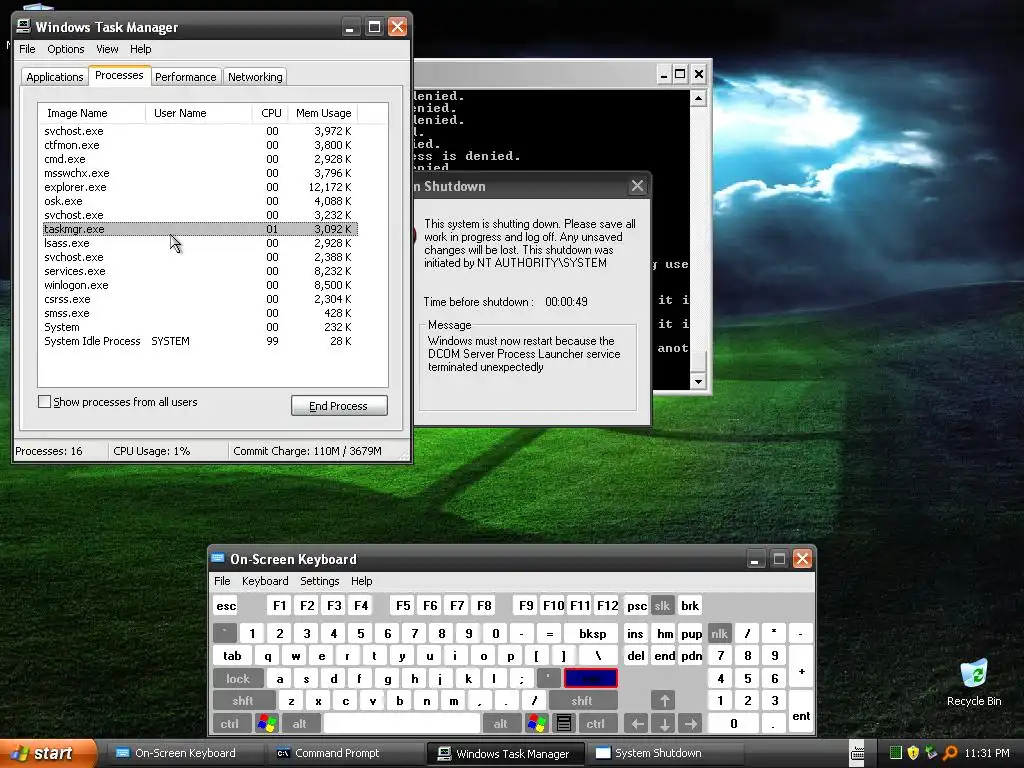Check Show processes from all users

[x=44, y=402]
